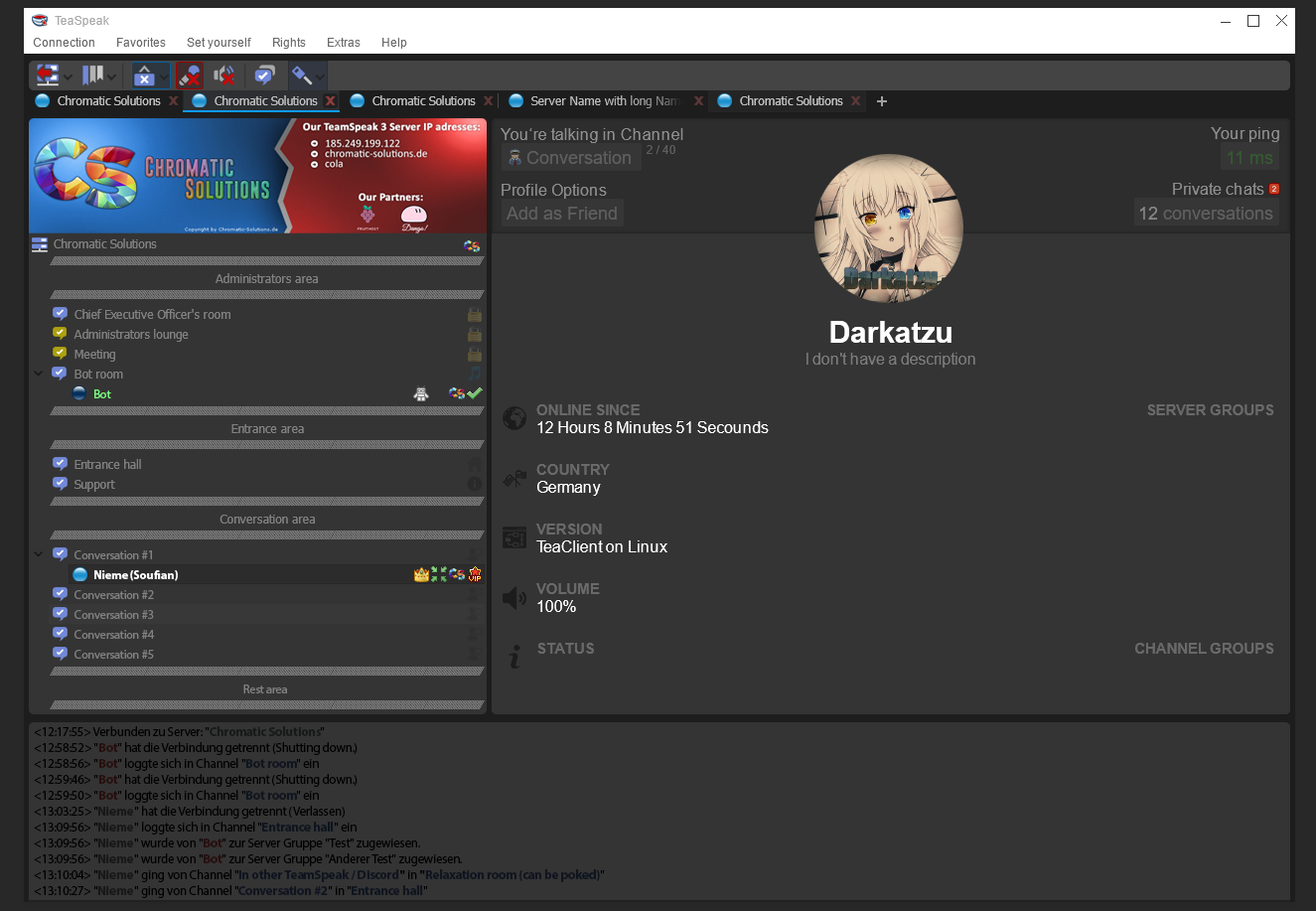Close the Server Name with long Name tab
This screenshot has width=1316, height=911.
pos(698,101)
